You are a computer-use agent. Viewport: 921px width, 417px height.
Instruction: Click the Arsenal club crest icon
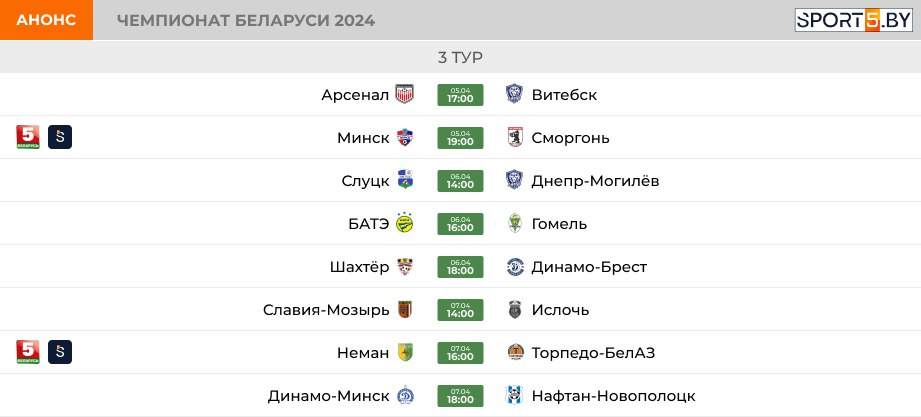click(405, 94)
